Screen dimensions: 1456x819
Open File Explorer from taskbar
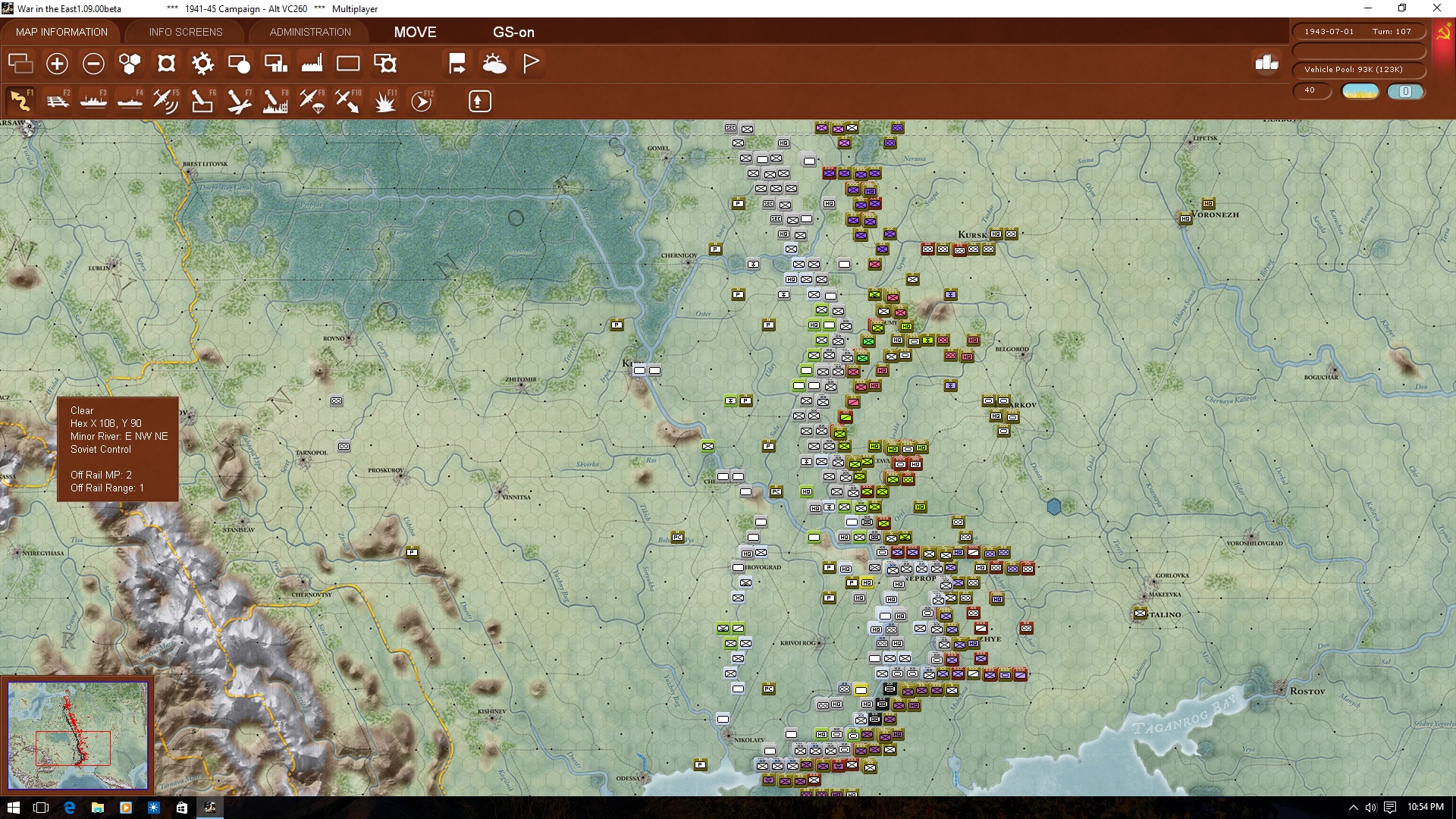[x=98, y=808]
